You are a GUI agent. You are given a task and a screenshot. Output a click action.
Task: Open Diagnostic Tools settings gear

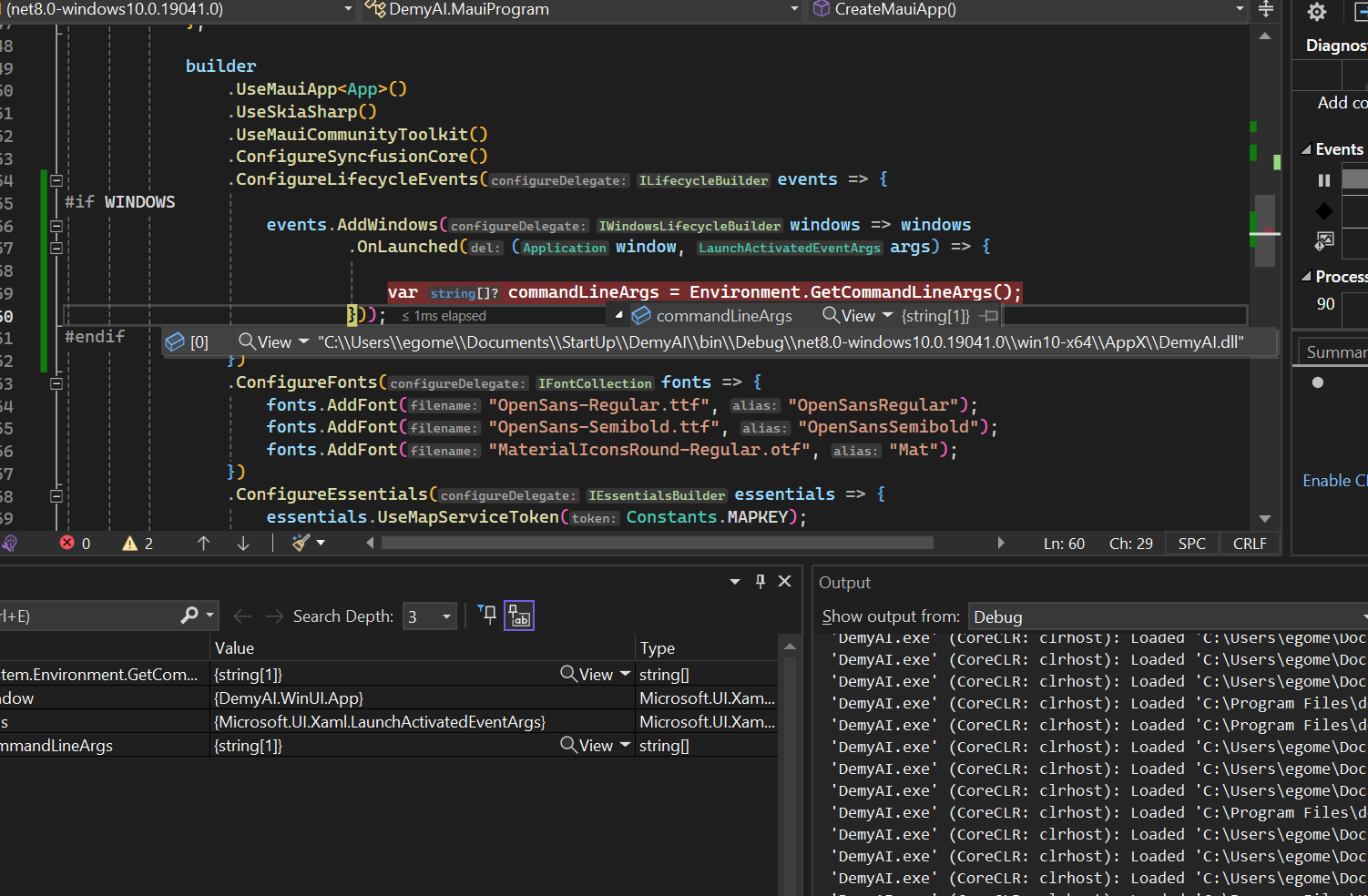[x=1316, y=12]
